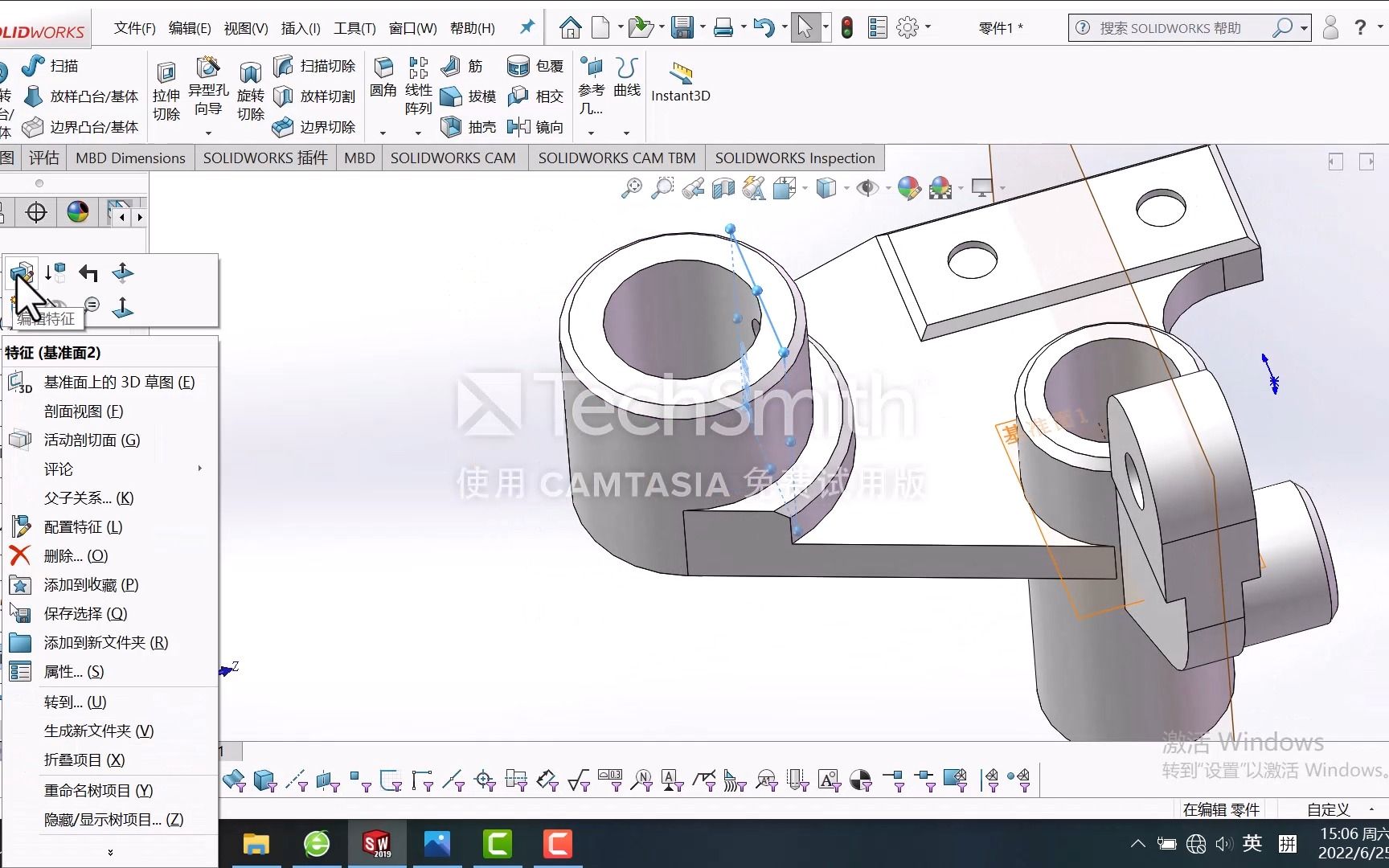Select the Mirror (镜向) tool
The image size is (1389, 868).
coord(535,127)
